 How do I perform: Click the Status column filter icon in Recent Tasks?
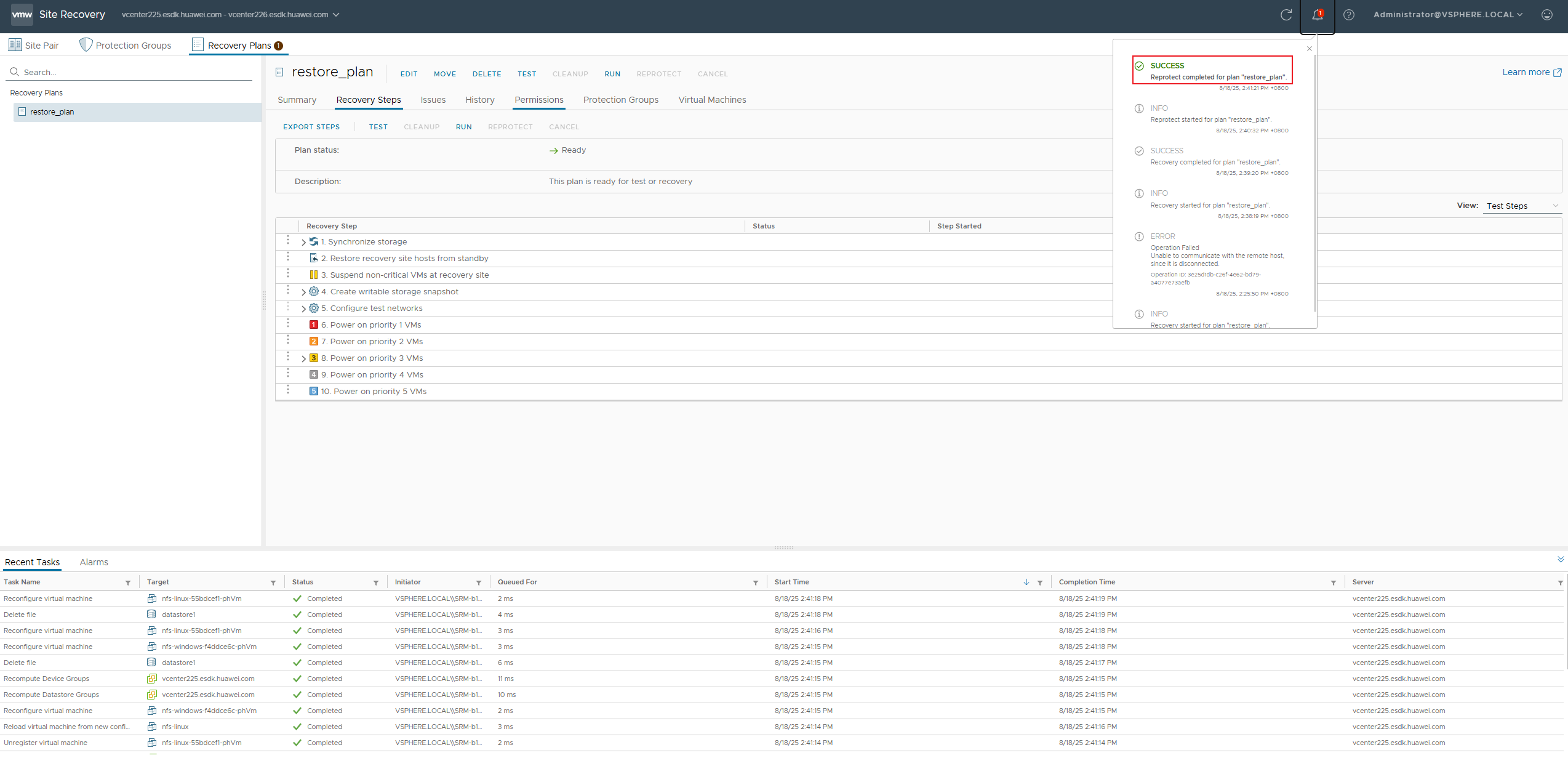376,583
